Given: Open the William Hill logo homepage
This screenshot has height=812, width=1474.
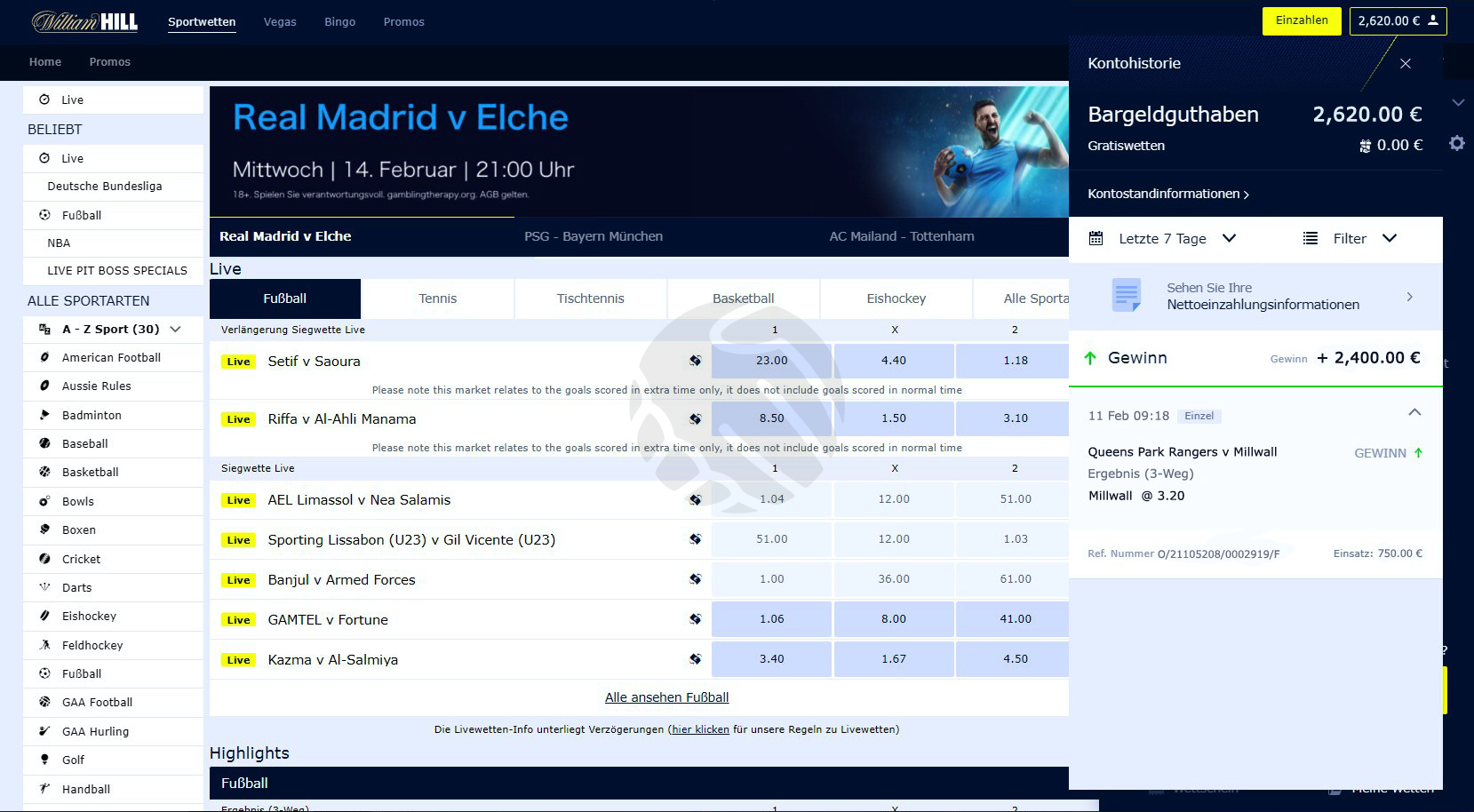Looking at the screenshot, I should point(84,21).
